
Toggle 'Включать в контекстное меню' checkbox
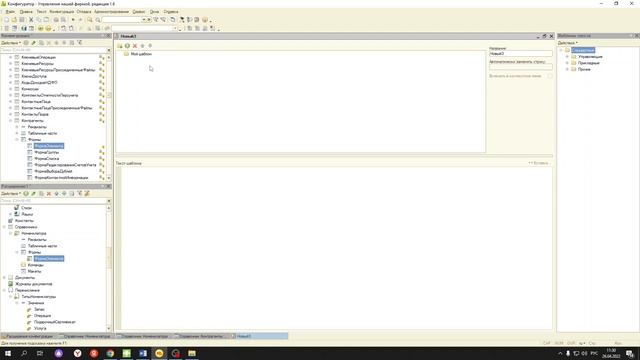[550, 76]
